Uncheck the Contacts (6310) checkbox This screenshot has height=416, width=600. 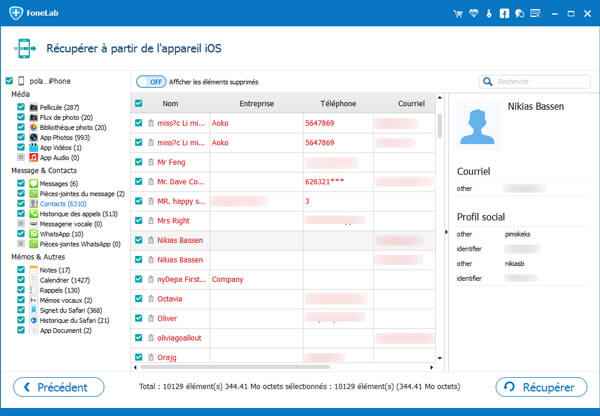coord(21,203)
